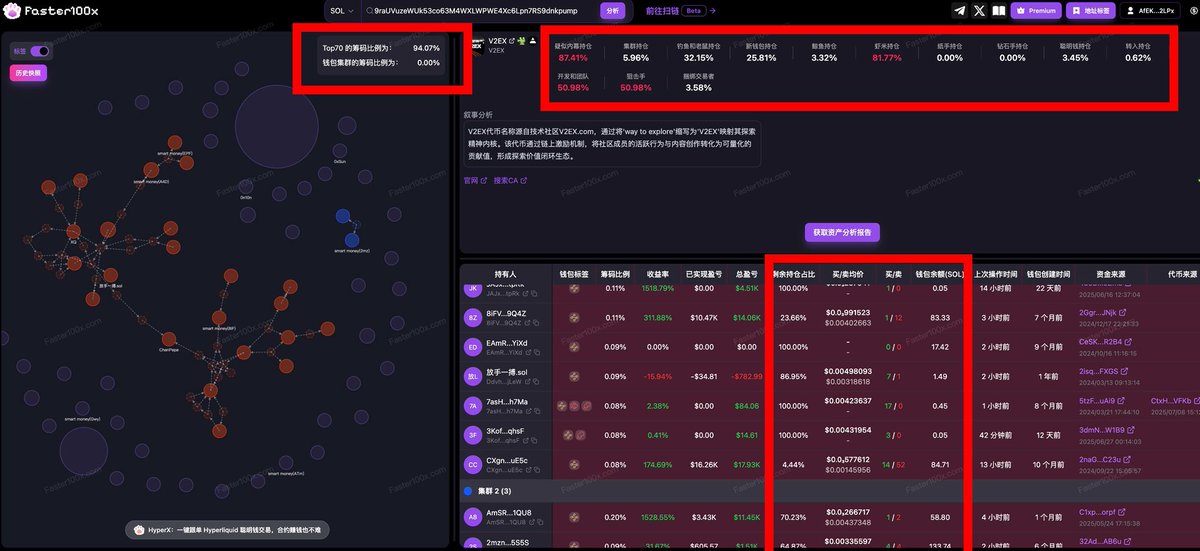Open the SOL chain dropdown
The height and width of the screenshot is (551, 1200).
pos(342,10)
